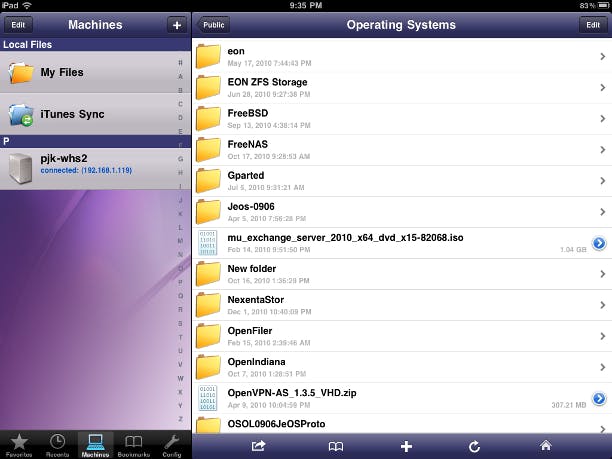Screen dimensions: 612x459
Task: Expand the OpenIndiana row chevron
Action: point(603,367)
